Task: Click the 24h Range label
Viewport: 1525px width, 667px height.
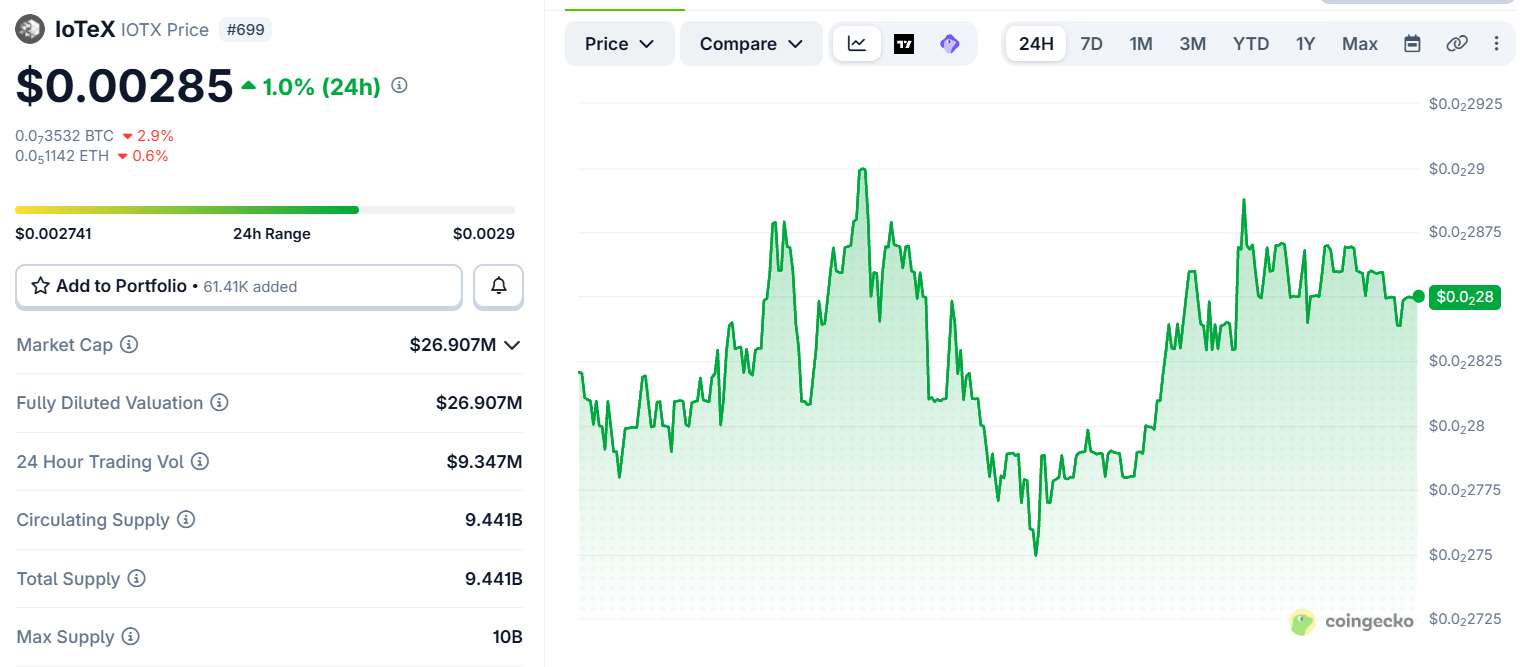Action: 272,234
